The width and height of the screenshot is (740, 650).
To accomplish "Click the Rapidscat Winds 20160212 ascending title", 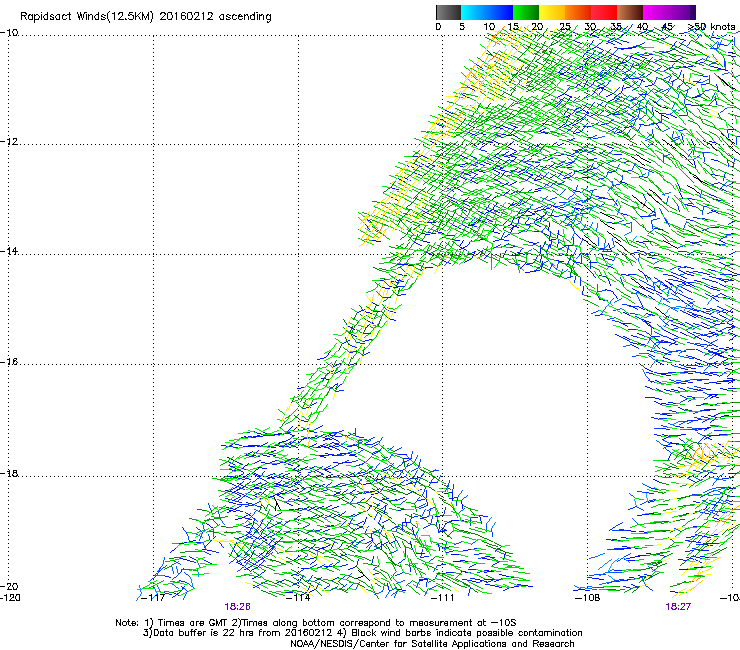I will pyautogui.click(x=146, y=17).
